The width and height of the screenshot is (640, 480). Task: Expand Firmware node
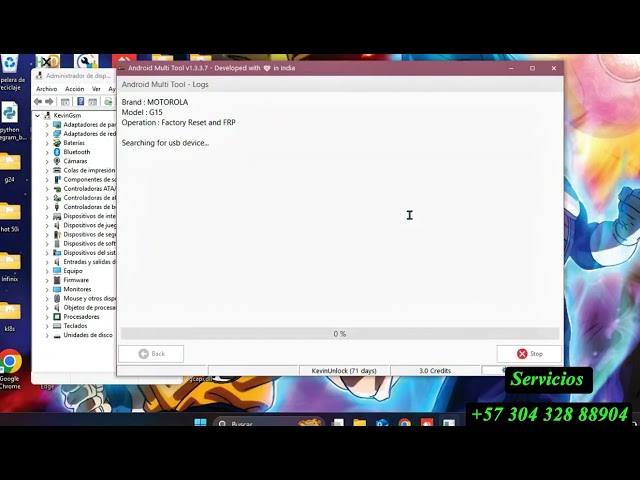47,280
